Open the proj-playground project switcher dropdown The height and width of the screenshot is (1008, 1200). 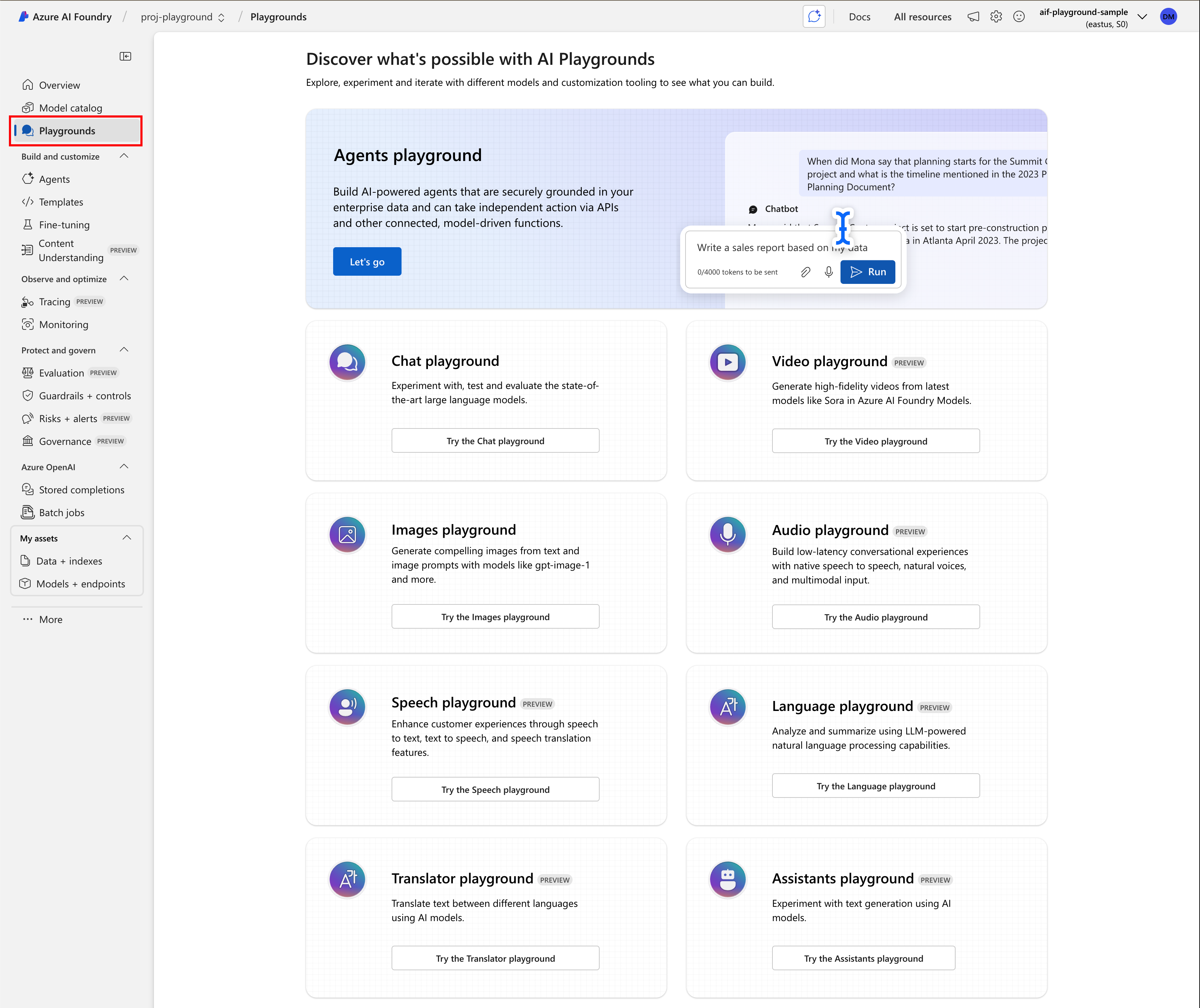coord(182,17)
